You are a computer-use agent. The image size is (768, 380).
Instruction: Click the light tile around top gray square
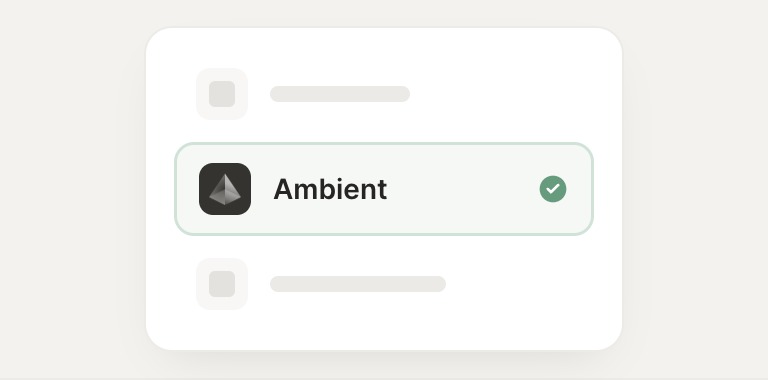tap(222, 94)
